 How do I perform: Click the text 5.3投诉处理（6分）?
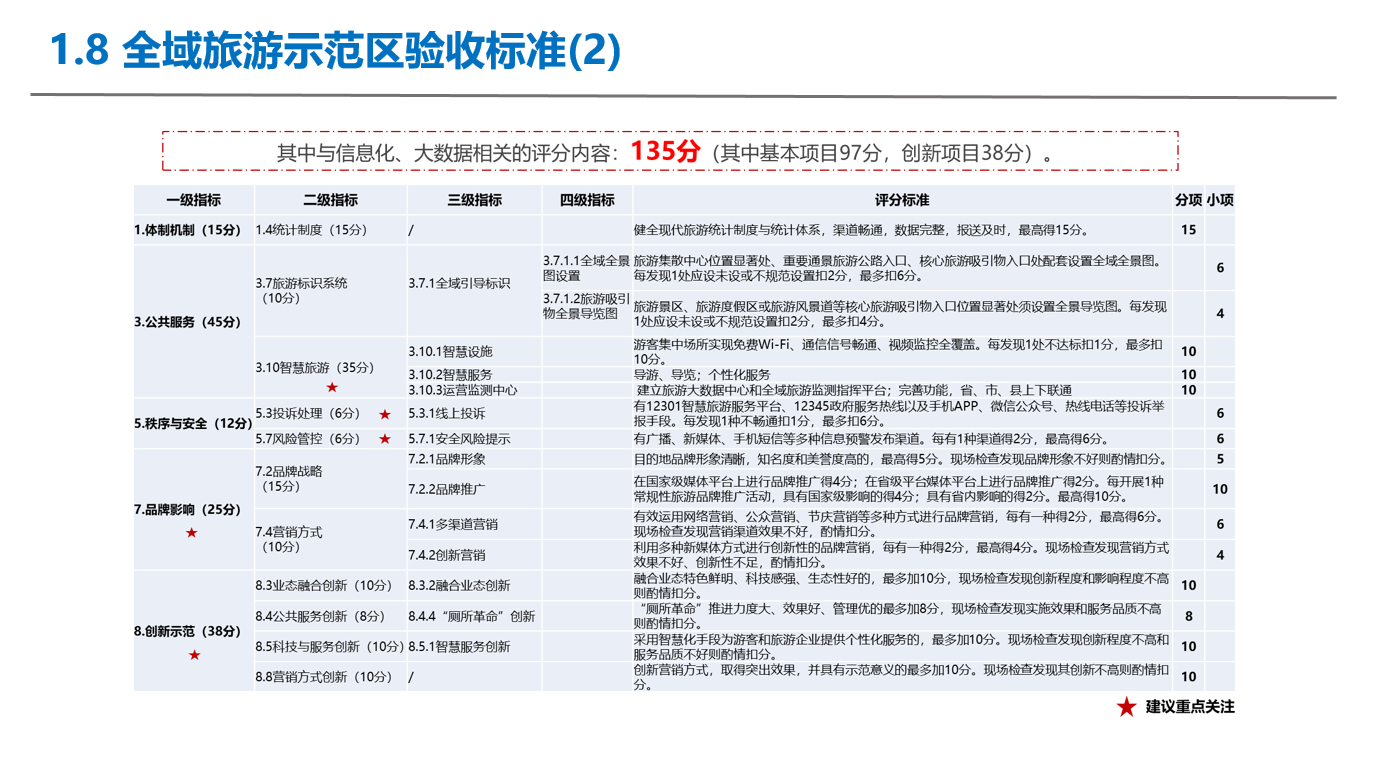coord(308,413)
